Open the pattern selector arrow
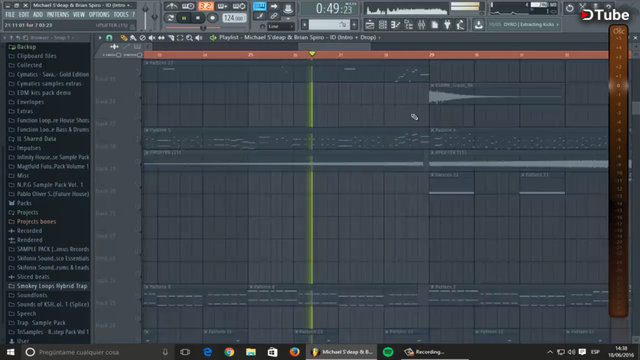 (x=304, y=25)
